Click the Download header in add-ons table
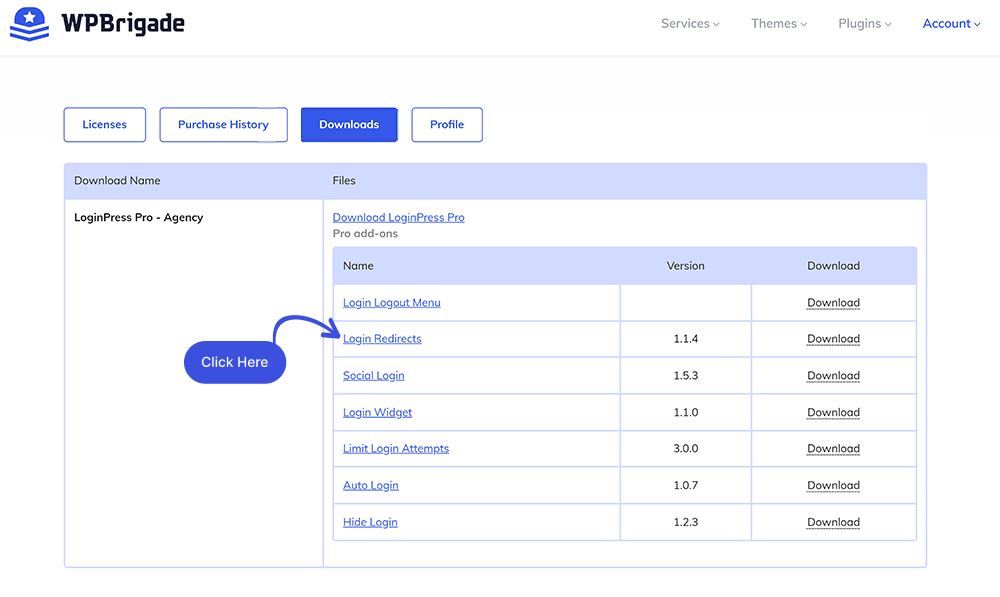The height and width of the screenshot is (597, 1000). [x=834, y=266]
